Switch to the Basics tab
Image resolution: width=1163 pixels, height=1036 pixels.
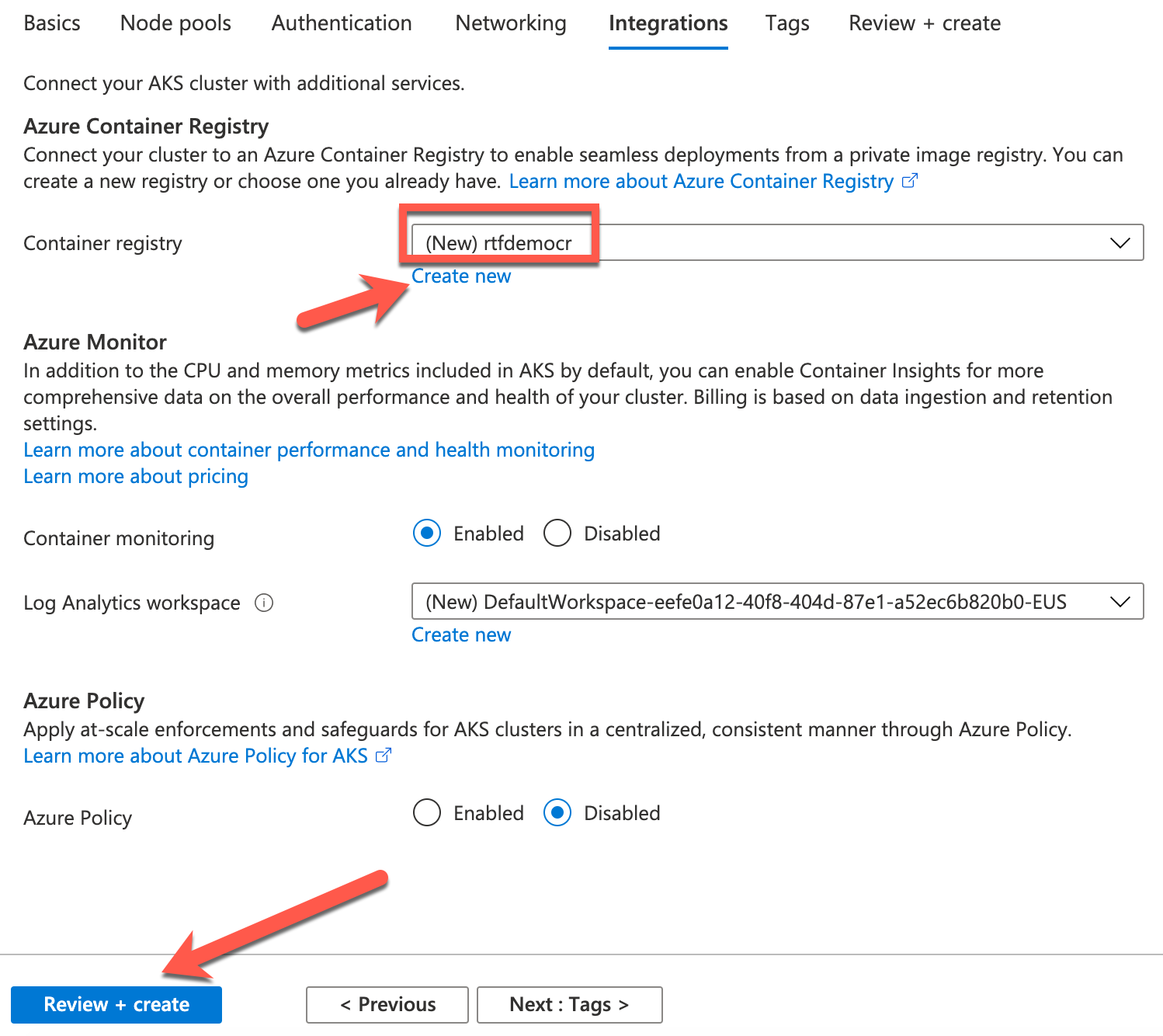coord(52,23)
